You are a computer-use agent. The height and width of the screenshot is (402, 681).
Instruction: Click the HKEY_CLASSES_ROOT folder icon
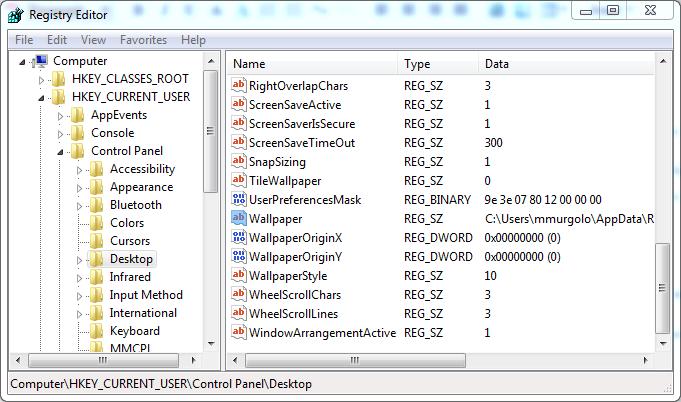click(x=59, y=79)
